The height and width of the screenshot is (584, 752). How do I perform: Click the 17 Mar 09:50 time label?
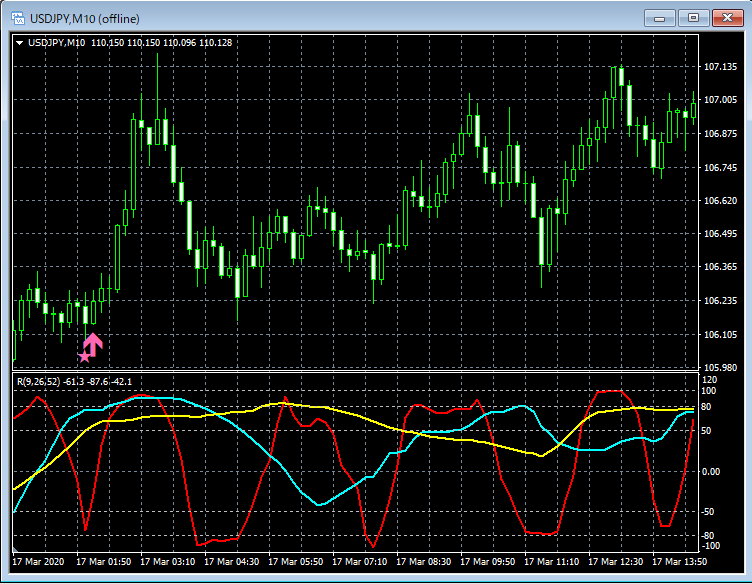(488, 561)
